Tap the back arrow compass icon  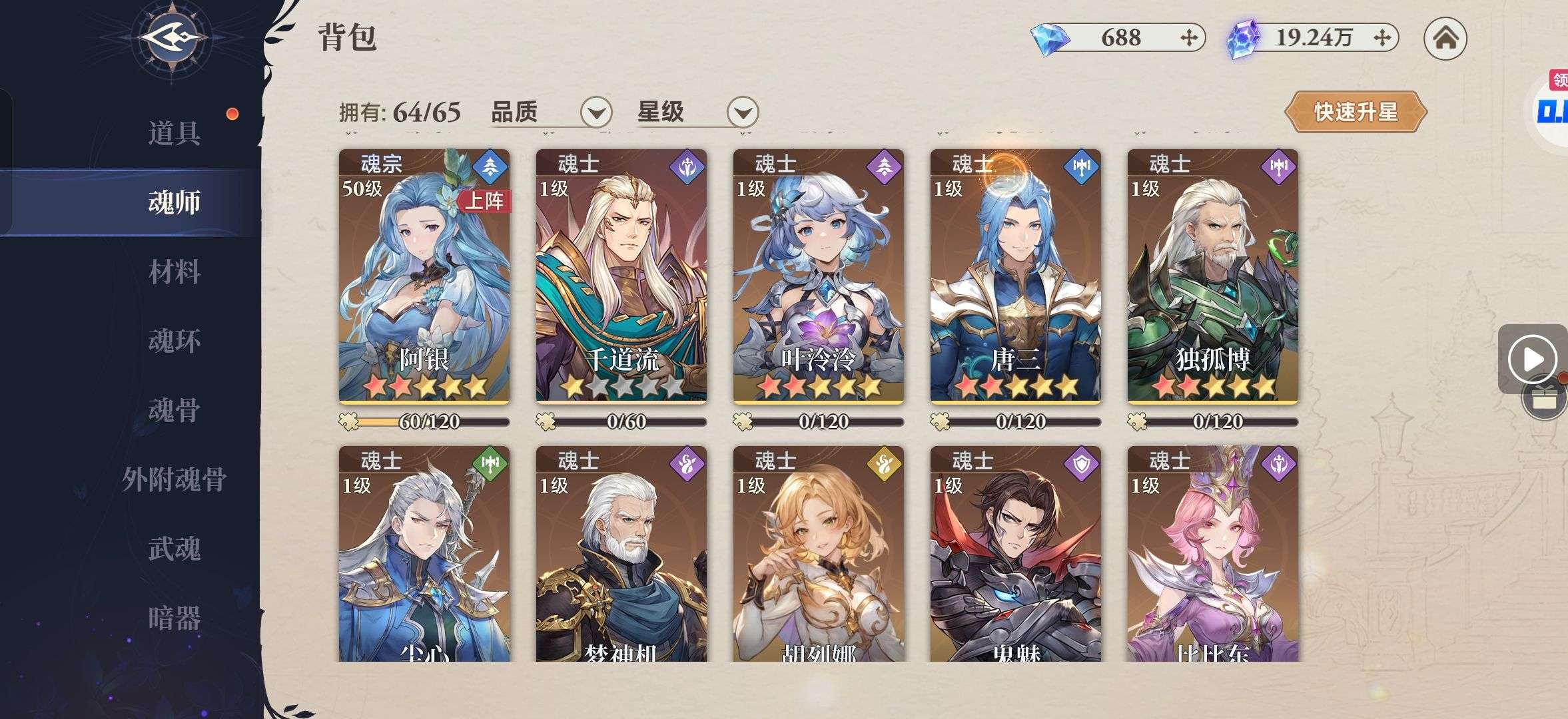coord(173,38)
